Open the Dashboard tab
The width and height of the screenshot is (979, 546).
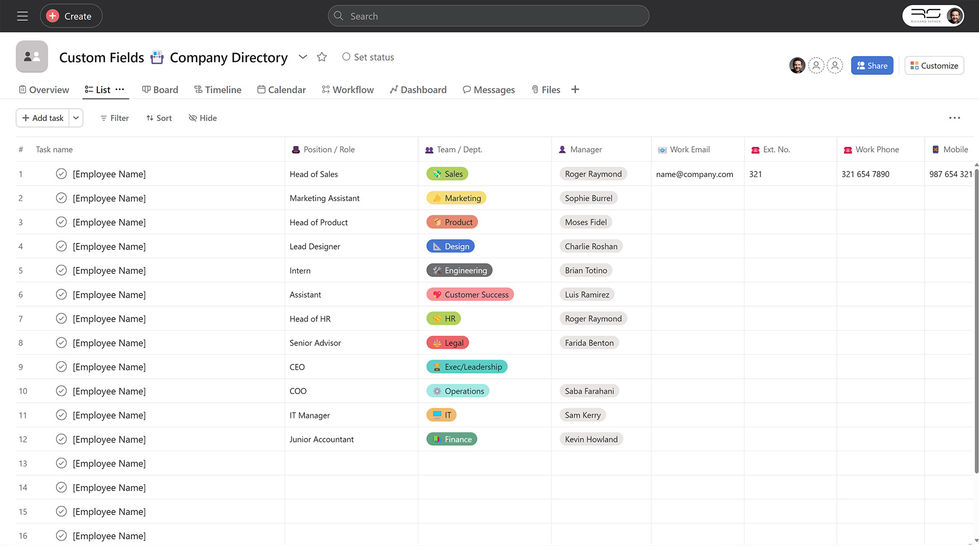[x=418, y=89]
